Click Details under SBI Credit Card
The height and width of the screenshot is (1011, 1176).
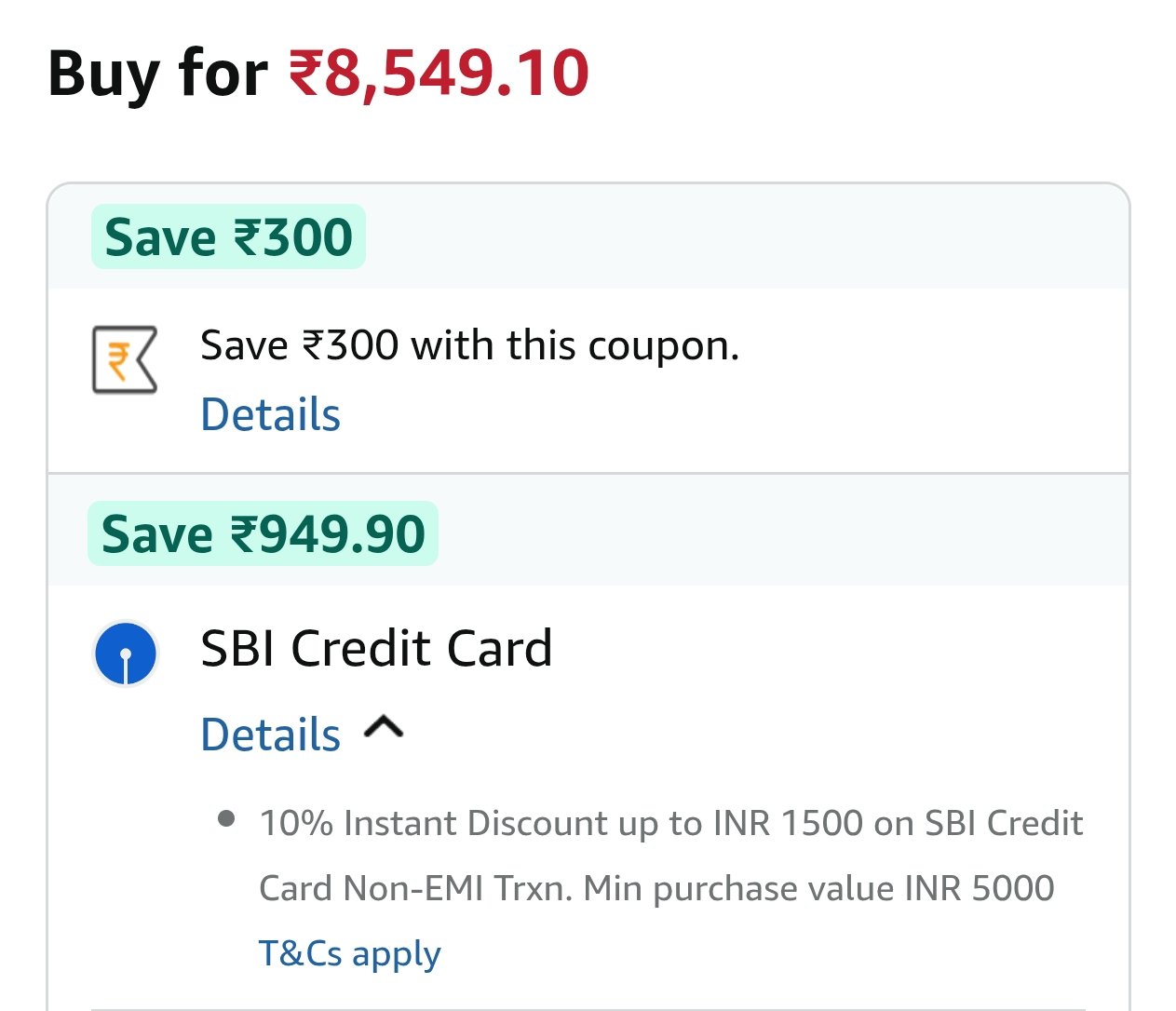pyautogui.click(x=270, y=735)
